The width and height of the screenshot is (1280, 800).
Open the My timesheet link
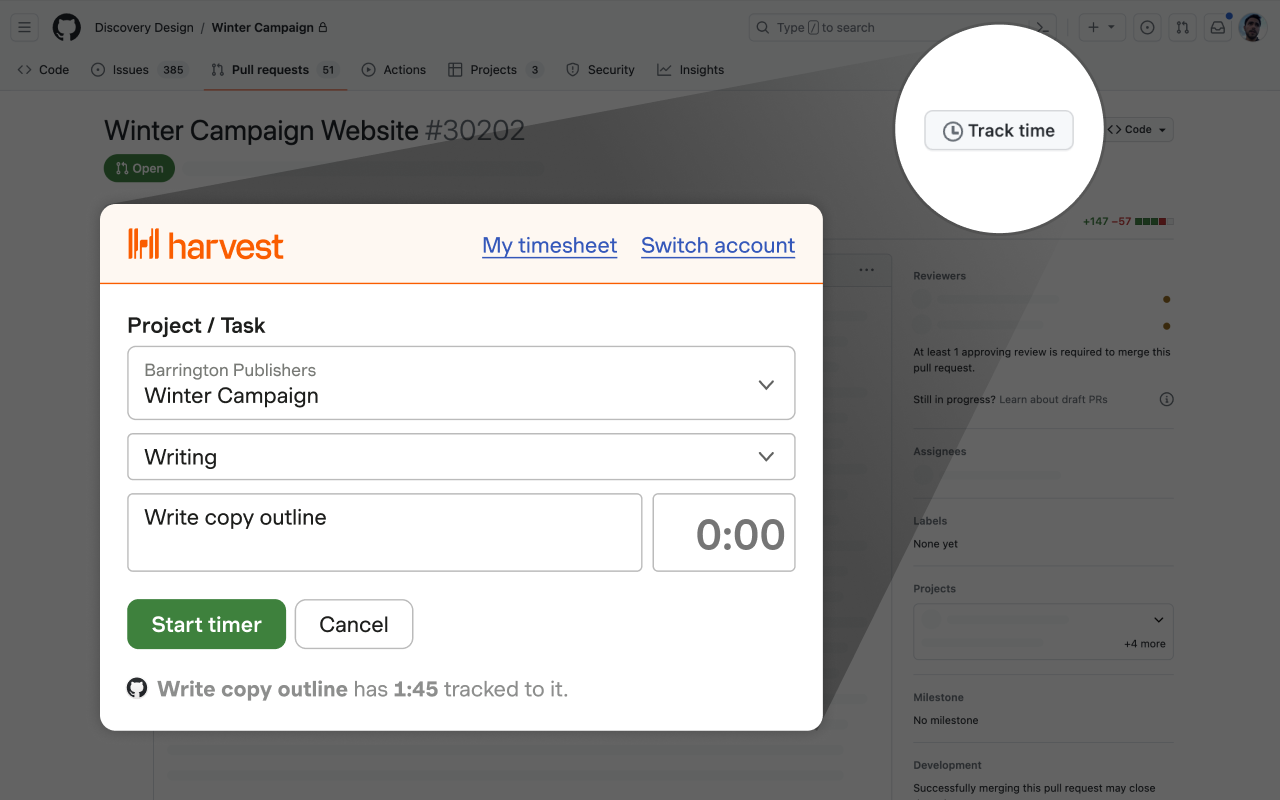point(549,245)
